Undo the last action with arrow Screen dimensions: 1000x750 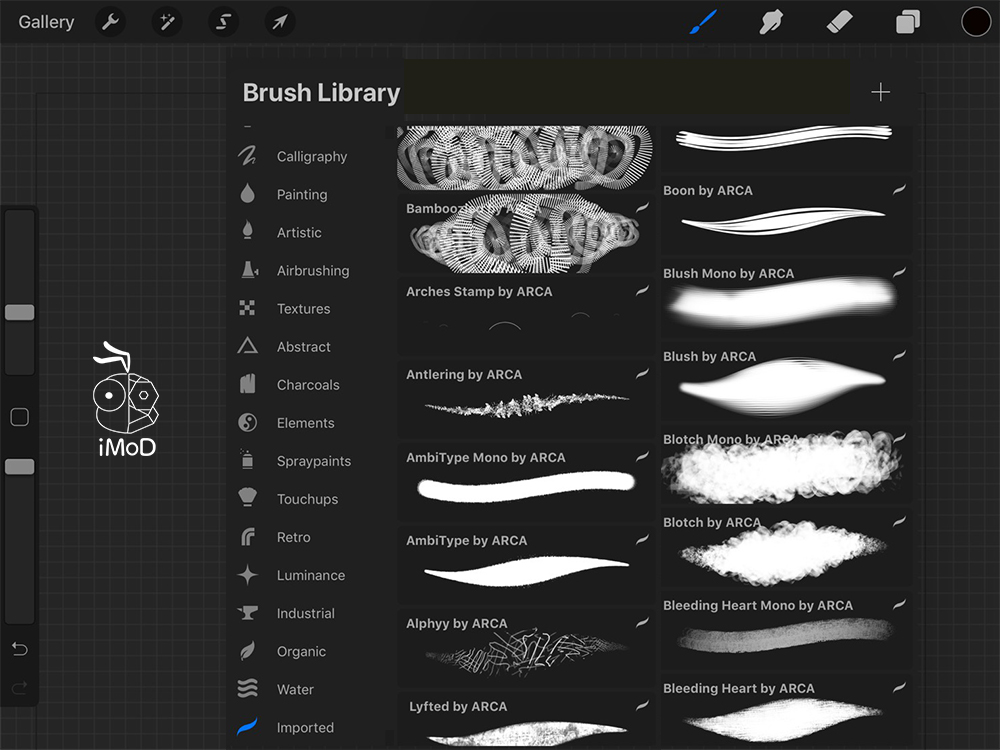tap(20, 649)
